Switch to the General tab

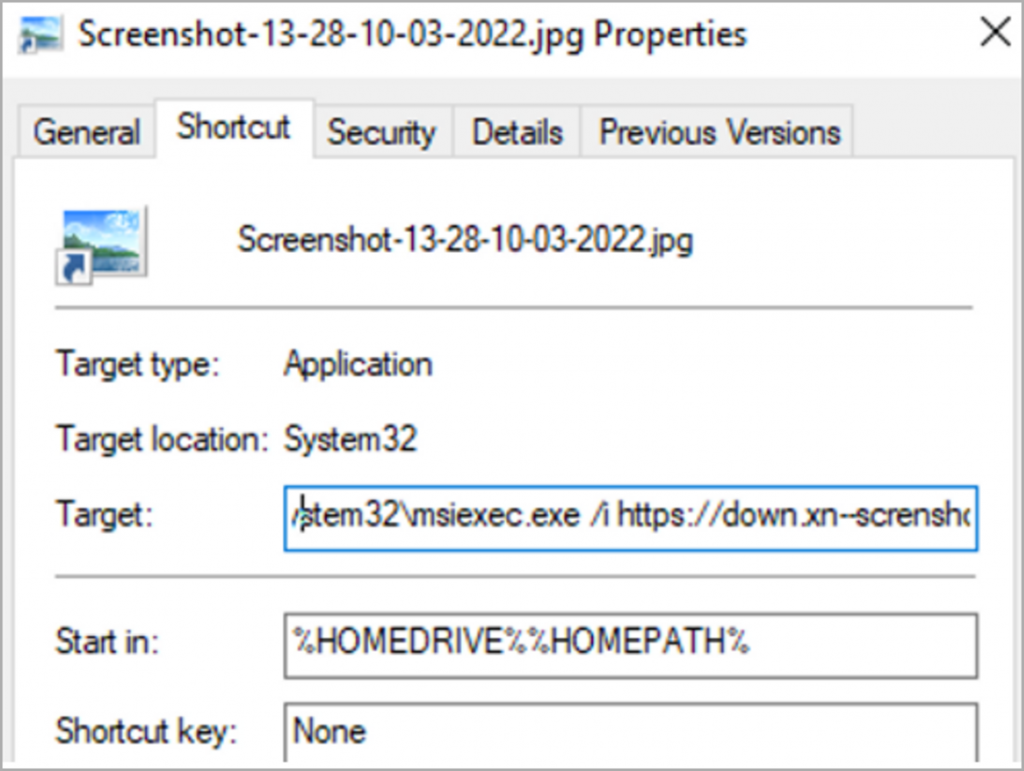86,132
